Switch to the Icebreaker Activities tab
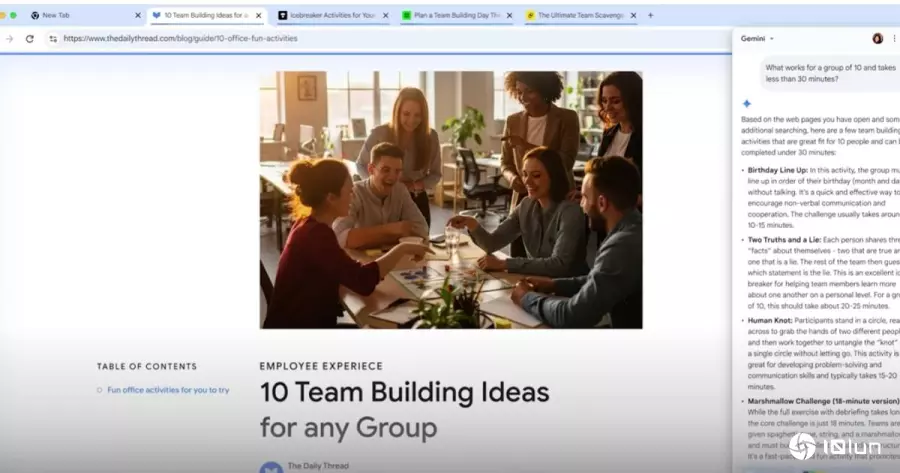900x473 pixels. pos(330,15)
